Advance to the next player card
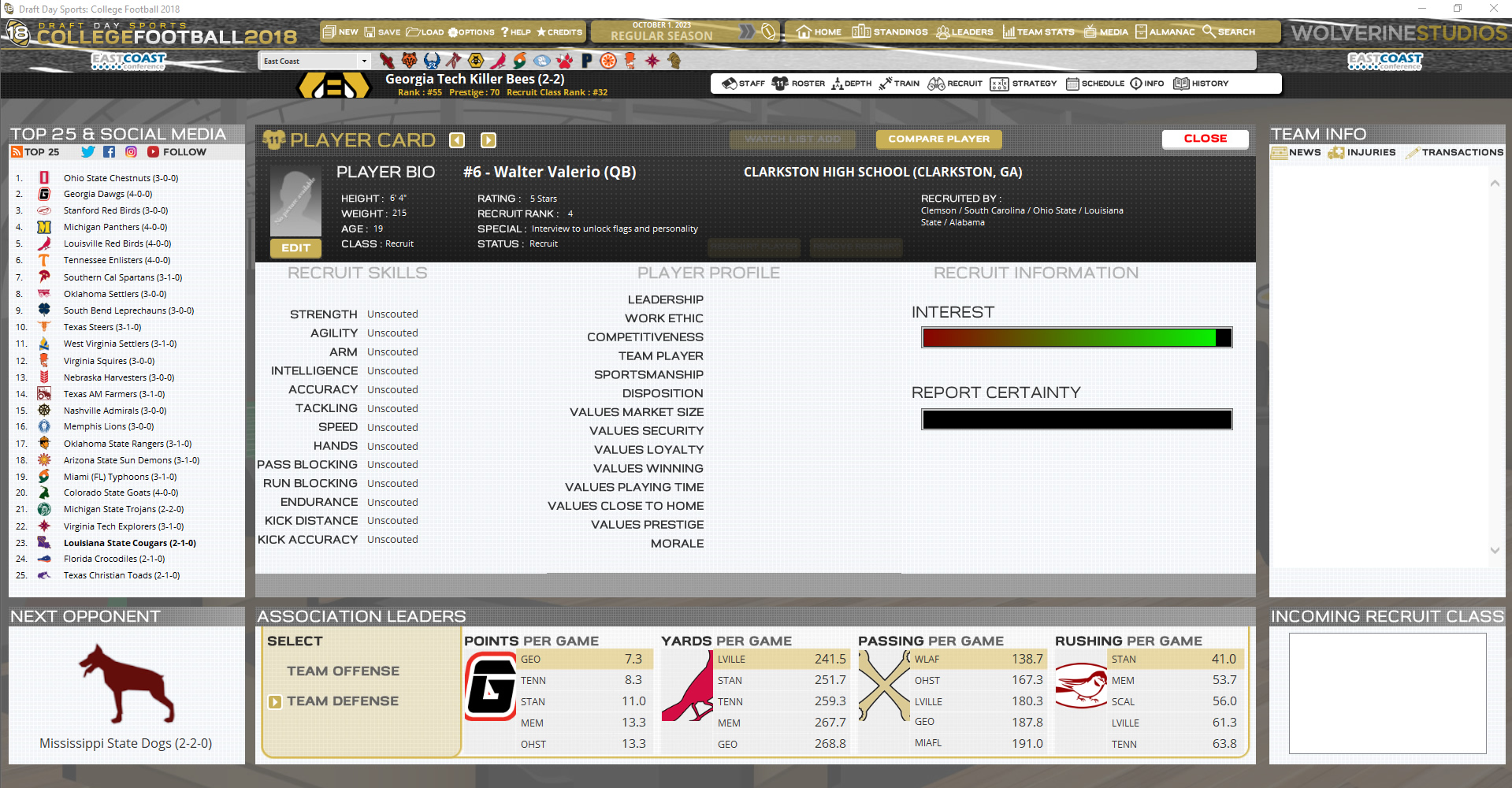Screen dimensions: 1512x788 click(488, 139)
